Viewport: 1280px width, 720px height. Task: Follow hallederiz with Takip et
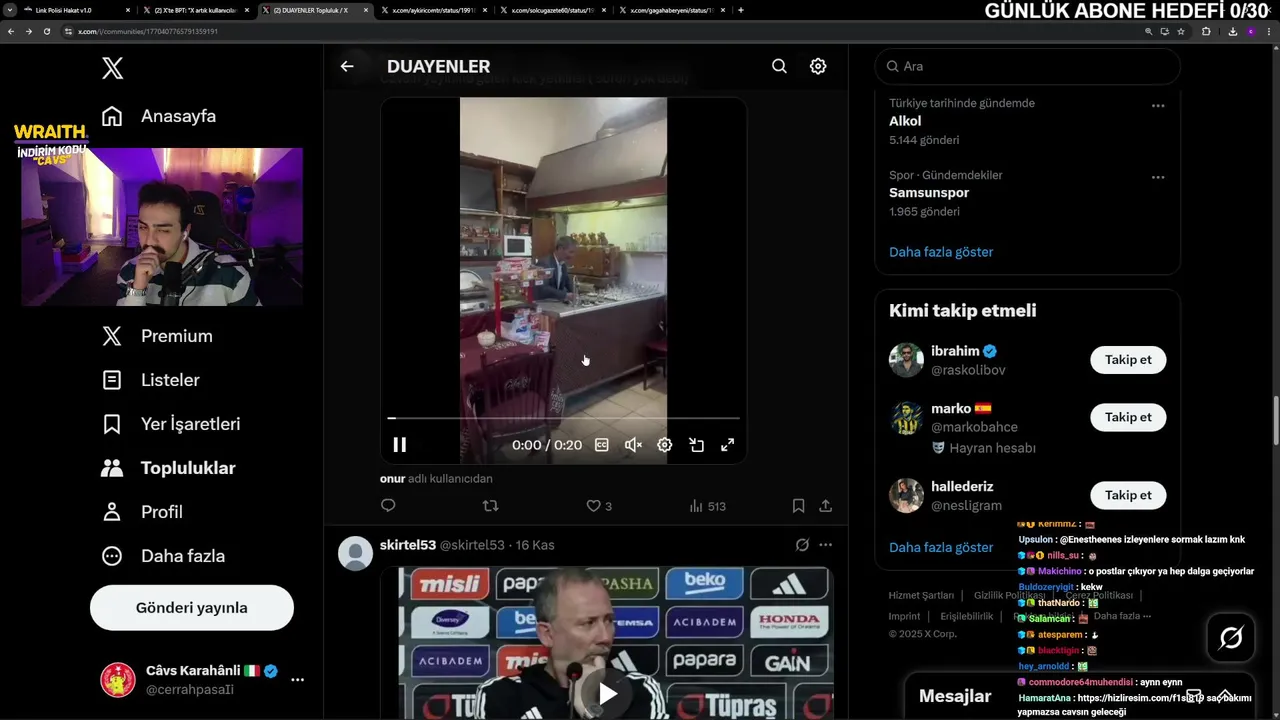click(x=1128, y=495)
